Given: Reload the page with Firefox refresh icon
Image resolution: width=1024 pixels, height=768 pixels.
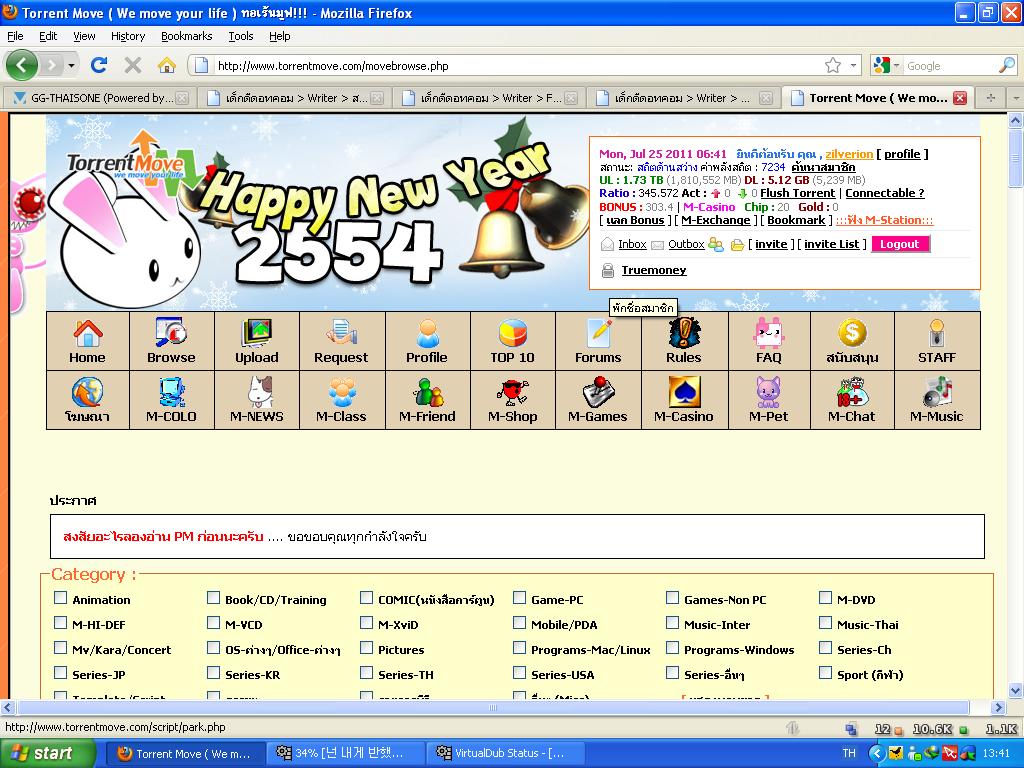Looking at the screenshot, I should click(x=99, y=65).
